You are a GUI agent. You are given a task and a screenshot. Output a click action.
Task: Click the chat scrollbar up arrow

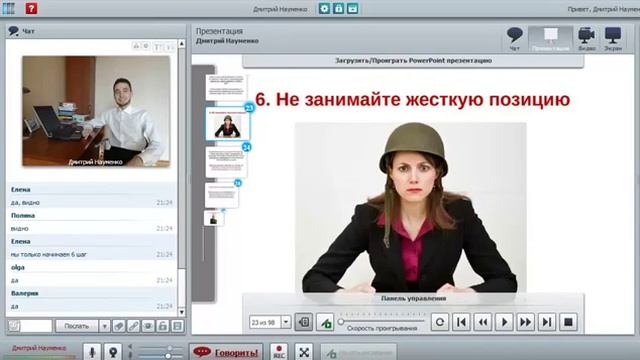point(182,43)
